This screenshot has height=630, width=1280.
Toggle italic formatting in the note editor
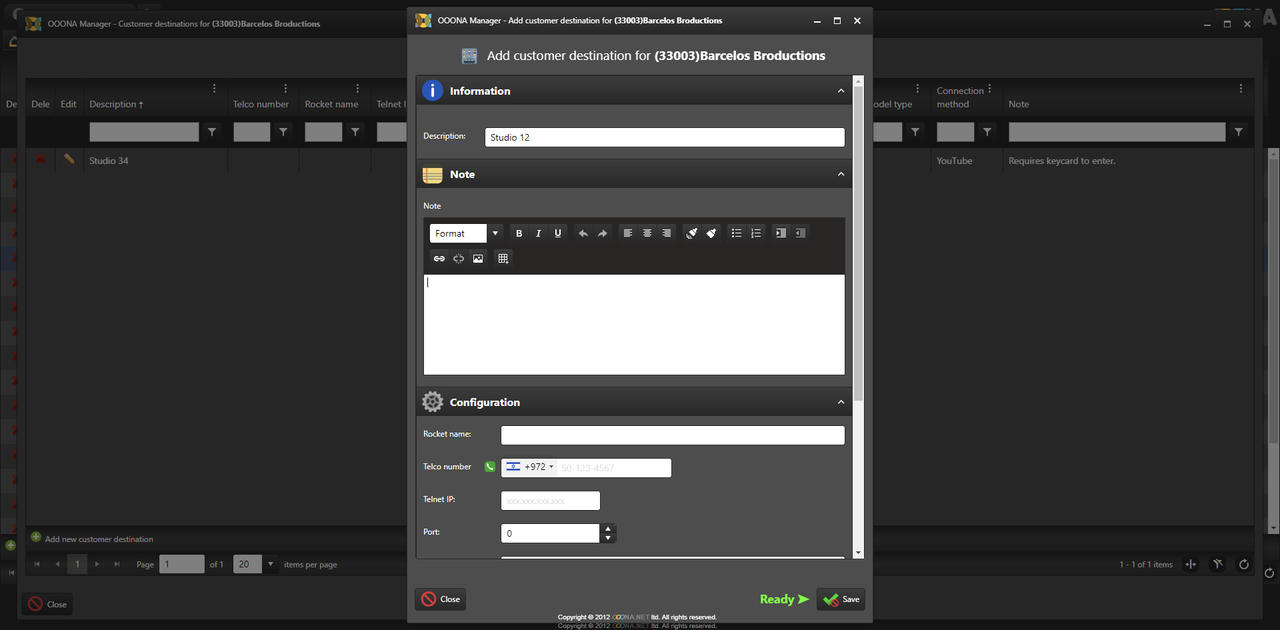click(x=538, y=233)
